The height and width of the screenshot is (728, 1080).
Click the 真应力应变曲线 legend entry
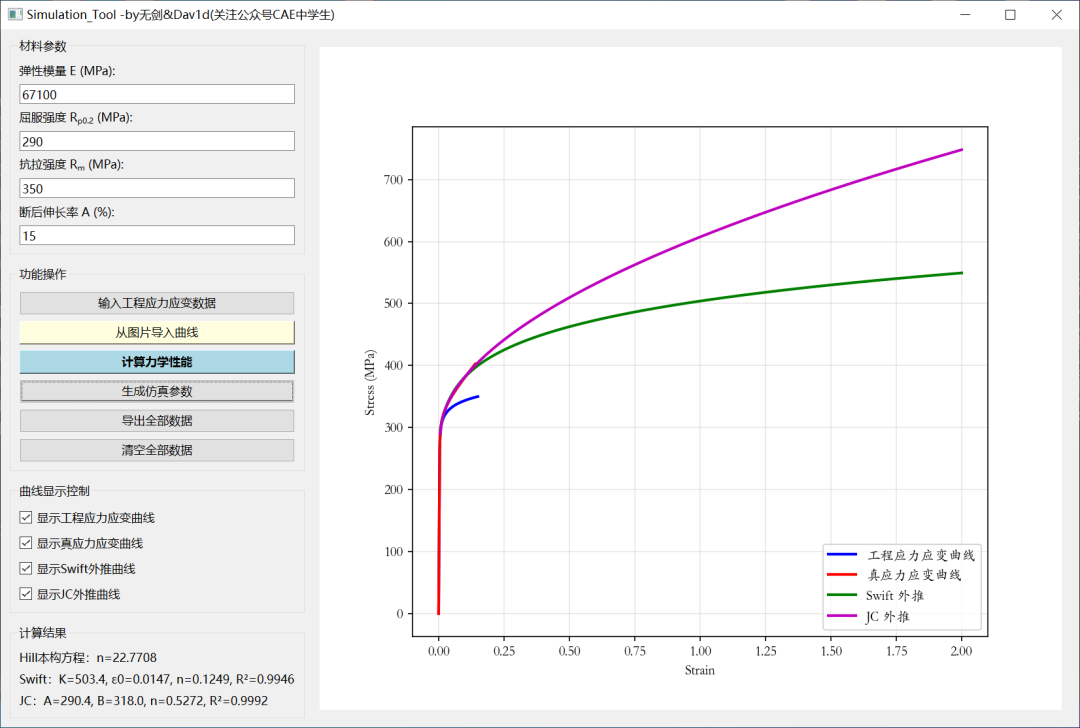click(894, 575)
